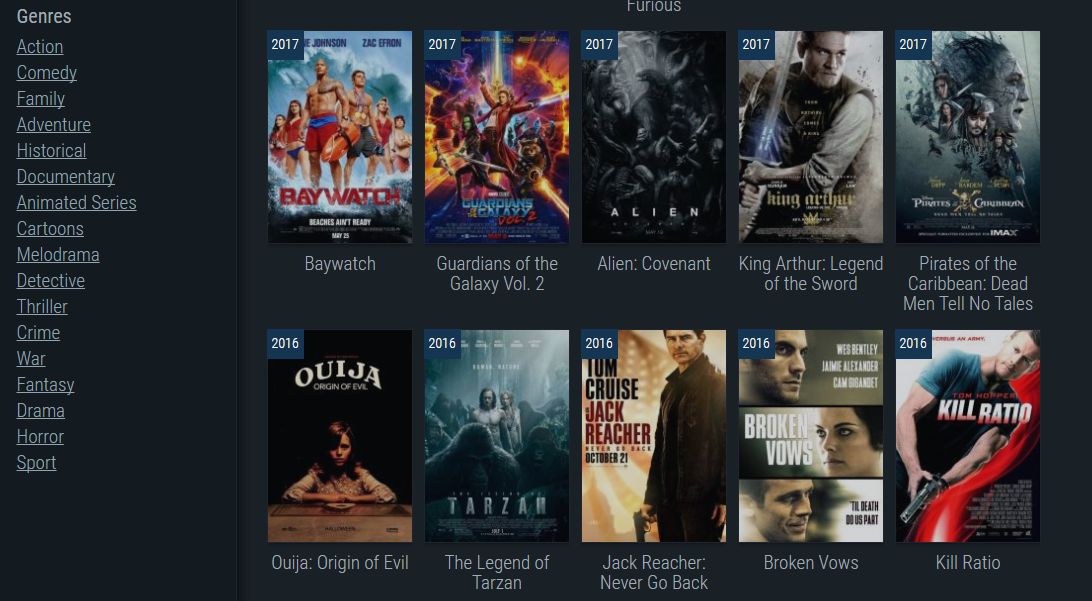Viewport: 1092px width, 601px height.
Task: Open the Jack Reacher poster thumbnail
Action: pyautogui.click(x=654, y=436)
